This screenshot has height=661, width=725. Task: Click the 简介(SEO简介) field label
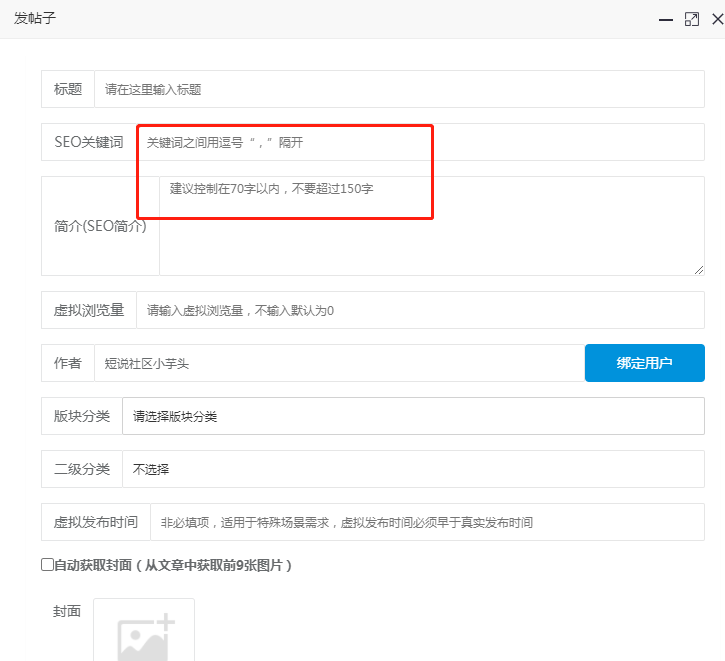coord(100,226)
